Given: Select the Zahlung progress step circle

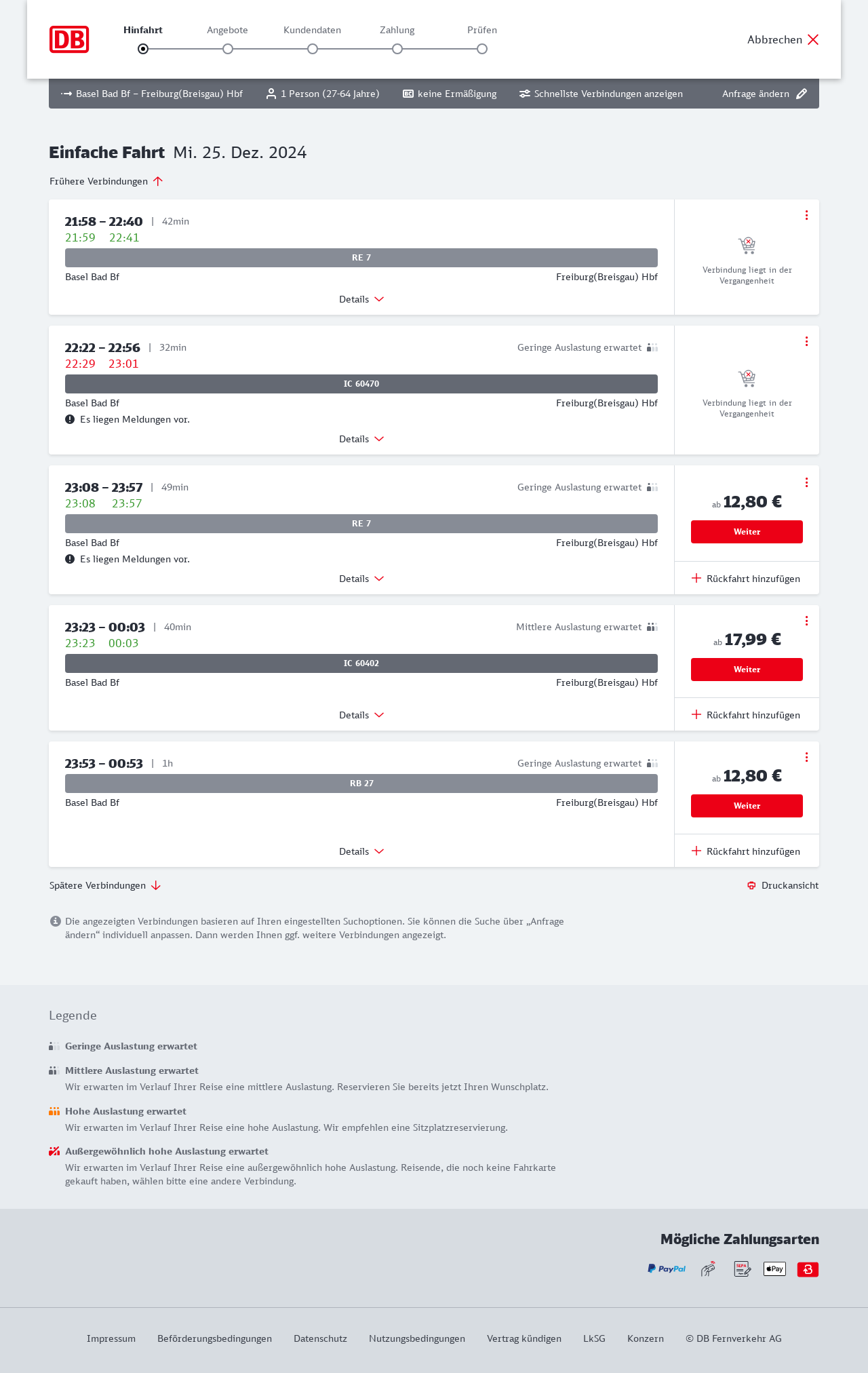Looking at the screenshot, I should (397, 49).
